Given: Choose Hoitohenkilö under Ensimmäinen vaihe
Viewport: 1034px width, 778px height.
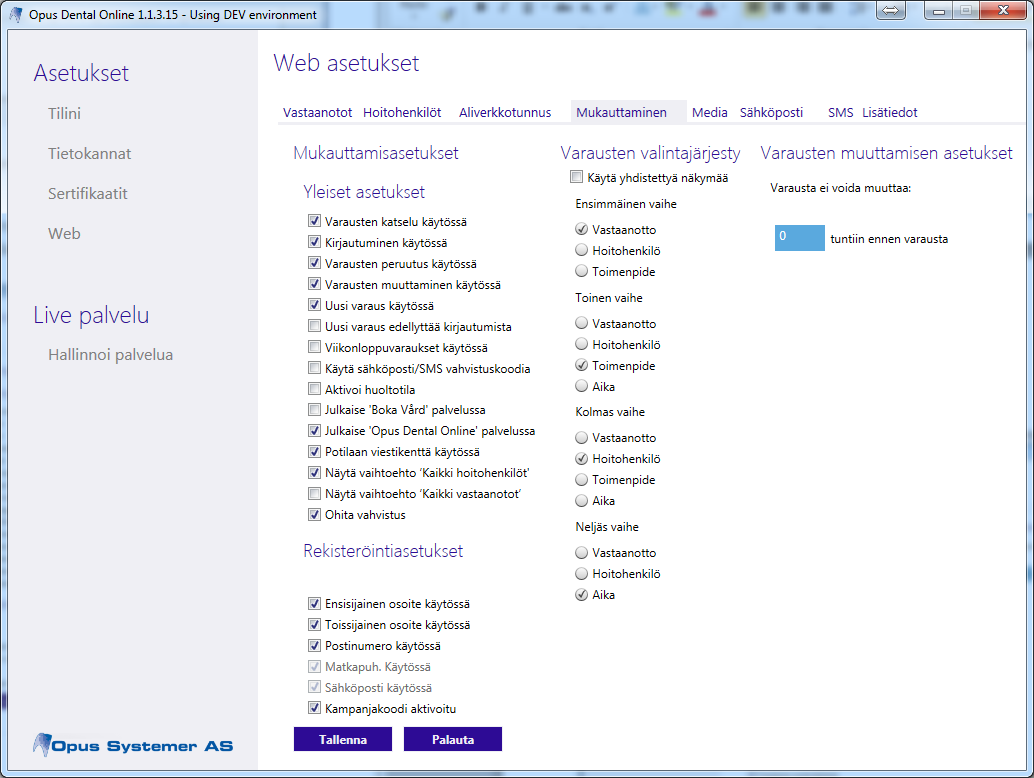Looking at the screenshot, I should 582,250.
